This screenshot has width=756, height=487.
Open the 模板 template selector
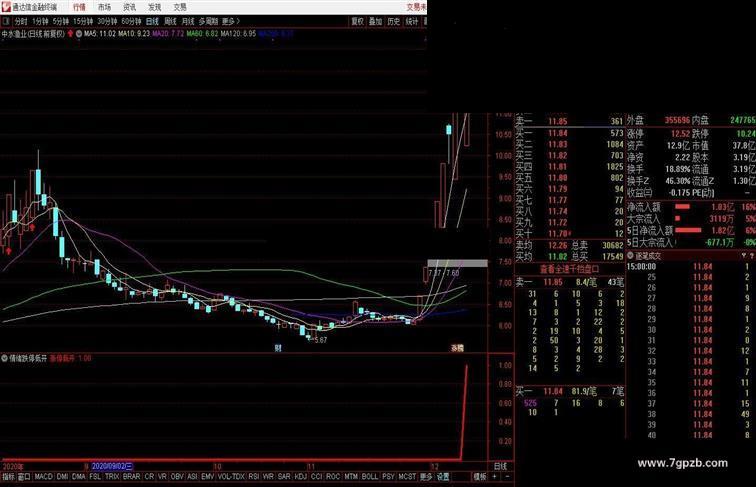[x=480, y=477]
